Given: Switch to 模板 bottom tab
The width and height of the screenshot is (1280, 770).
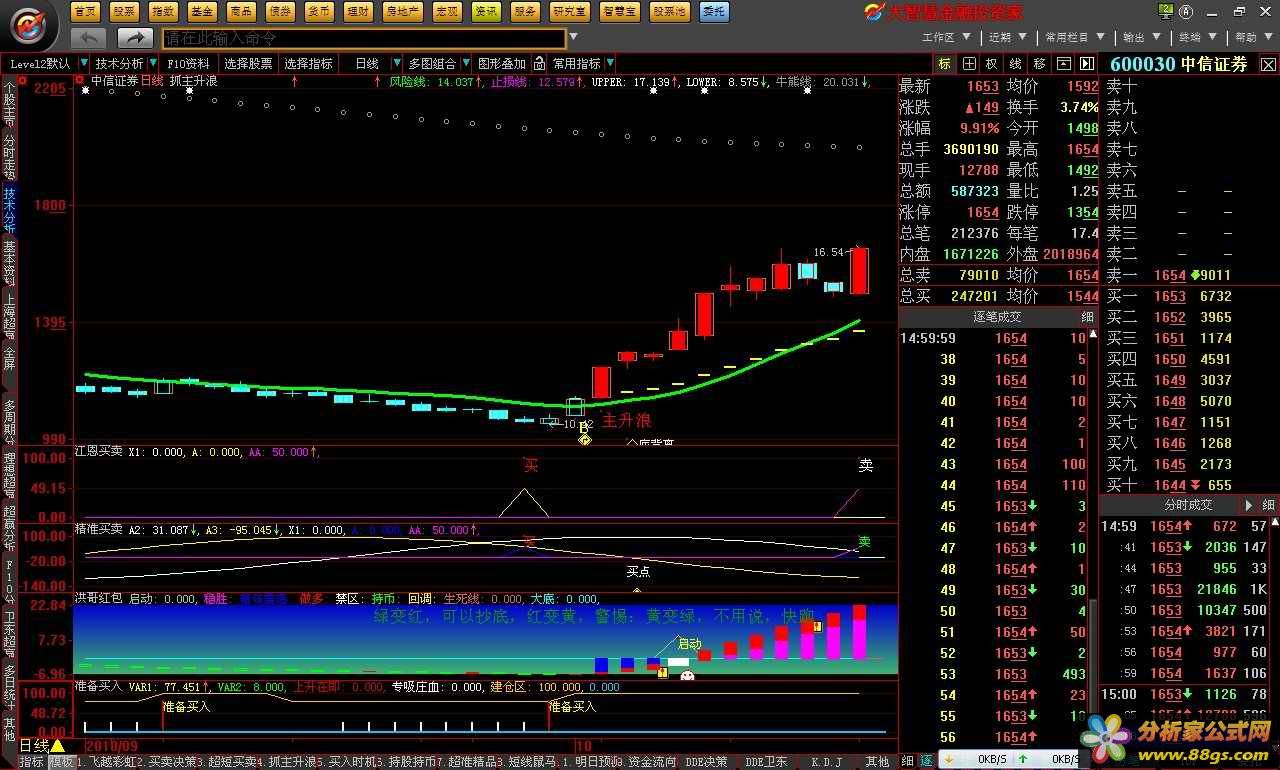Looking at the screenshot, I should (x=60, y=762).
